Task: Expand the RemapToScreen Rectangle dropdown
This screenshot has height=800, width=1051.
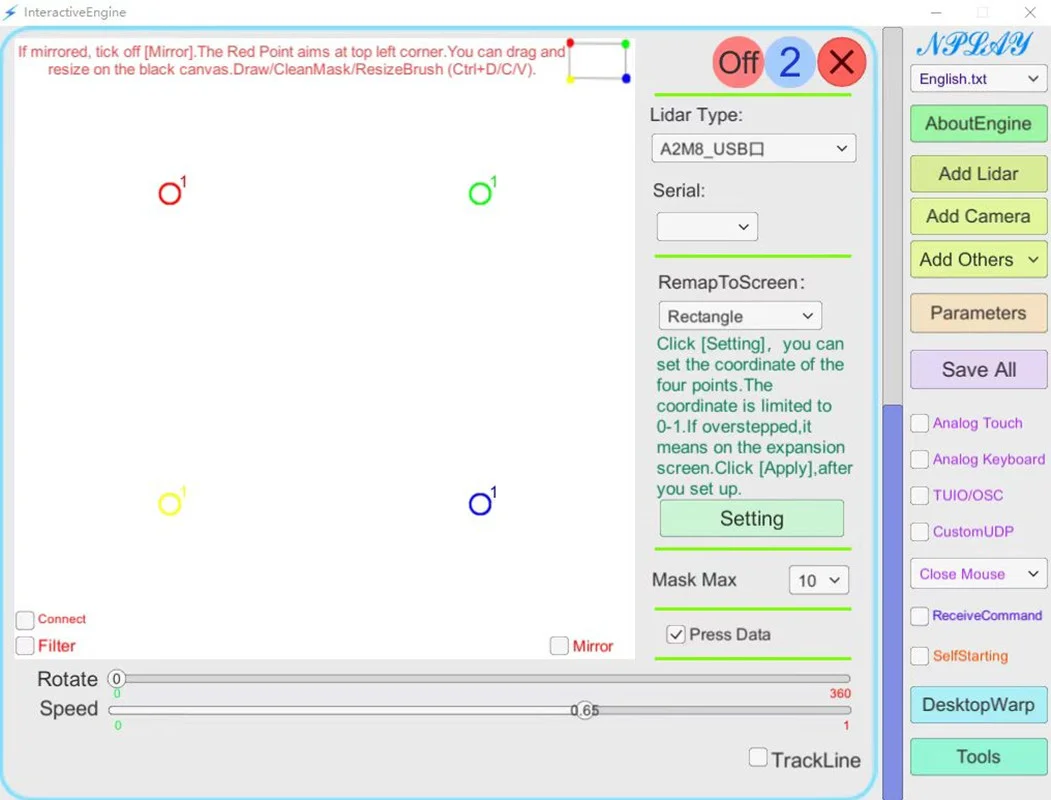Action: tap(740, 316)
